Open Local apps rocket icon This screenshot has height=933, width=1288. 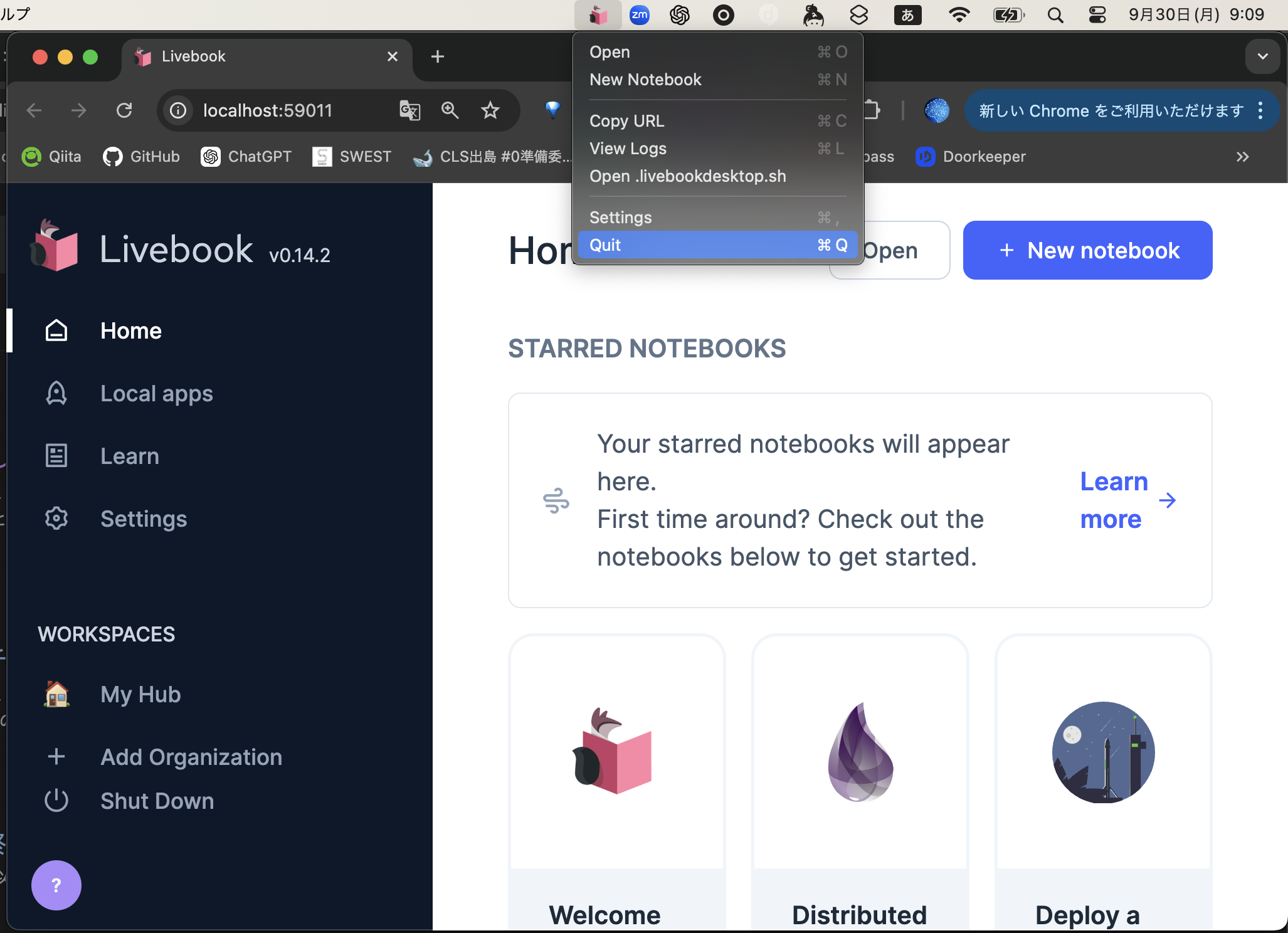coord(56,393)
